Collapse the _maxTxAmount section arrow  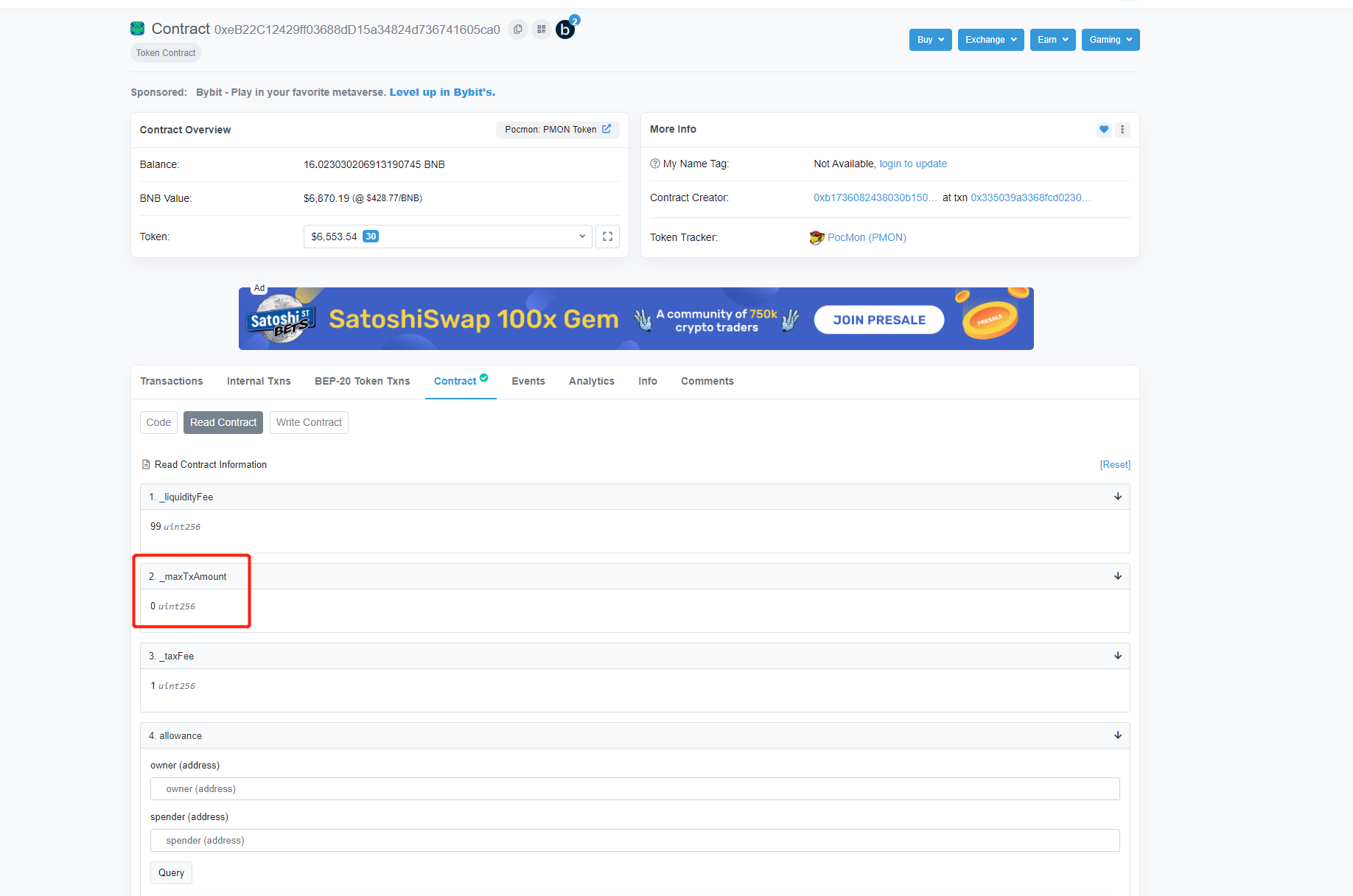point(1117,576)
